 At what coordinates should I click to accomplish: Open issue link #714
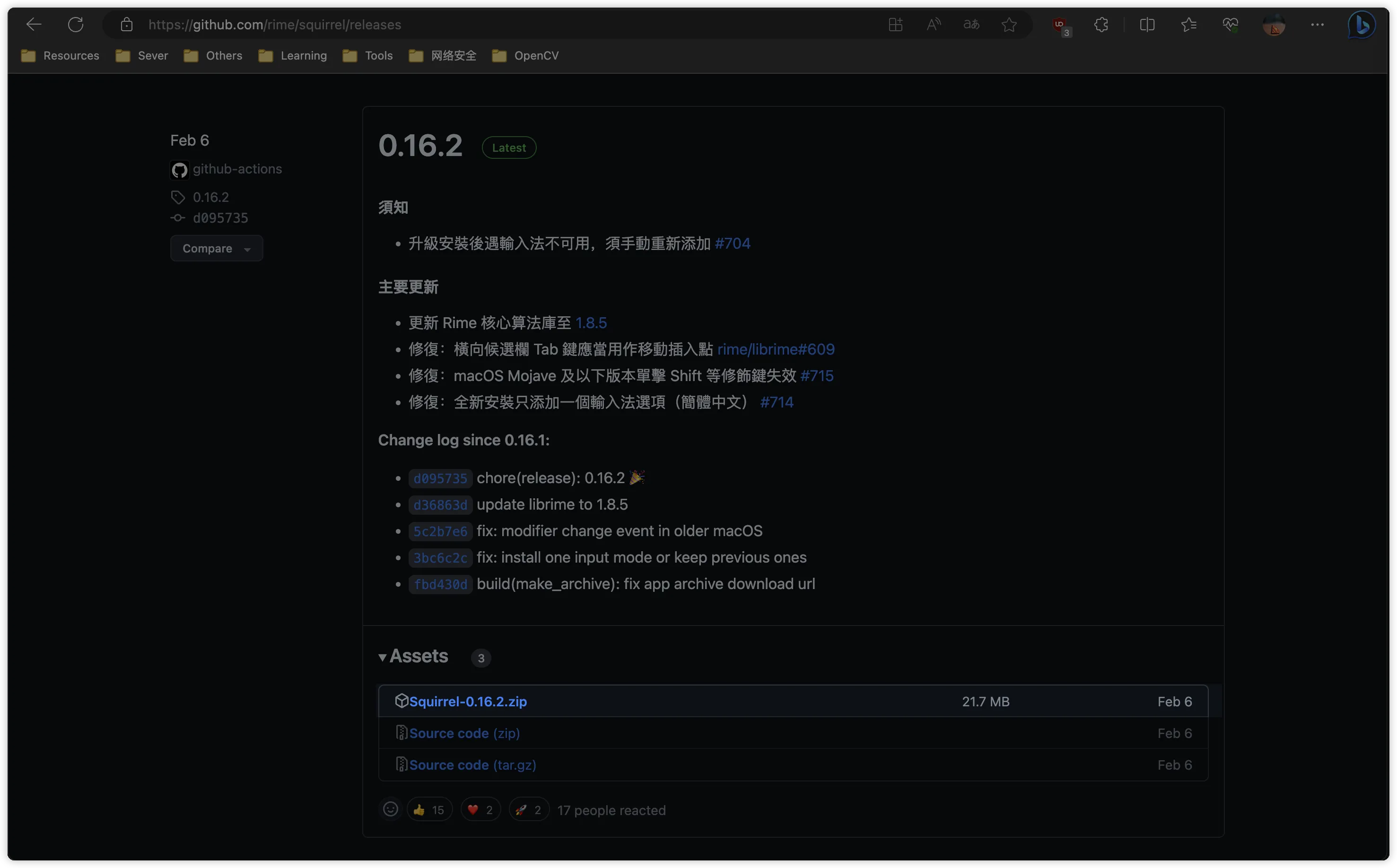tap(777, 402)
